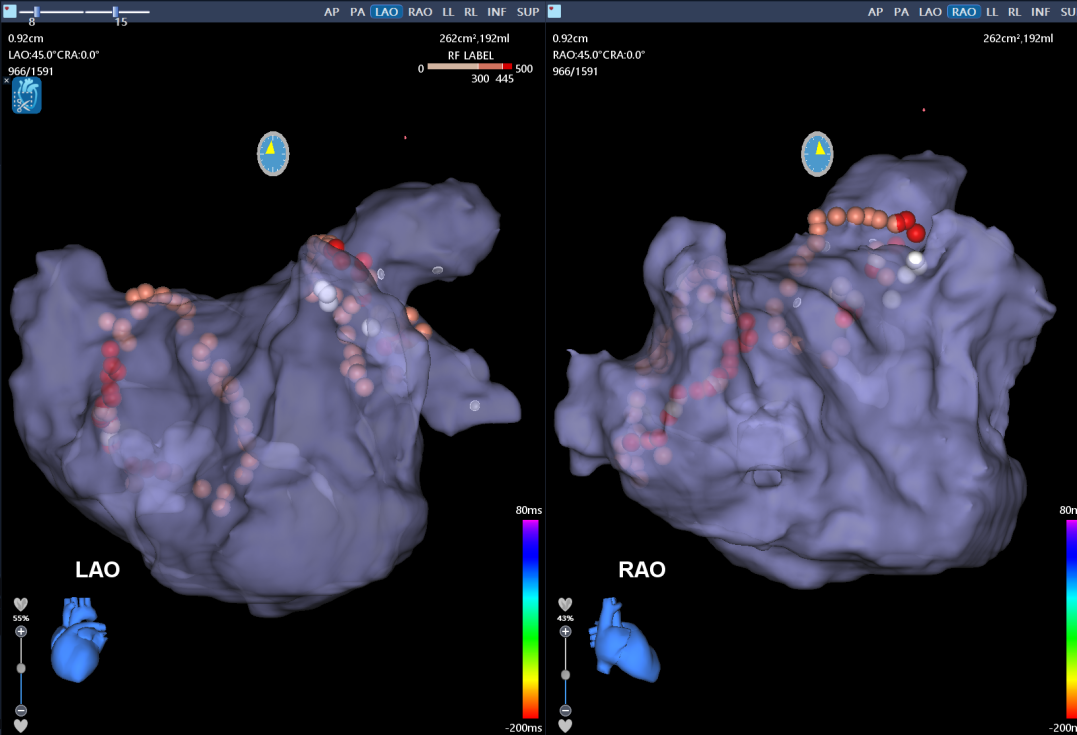
Task: Click the zoom in plus button in left pane
Action: tap(21, 631)
